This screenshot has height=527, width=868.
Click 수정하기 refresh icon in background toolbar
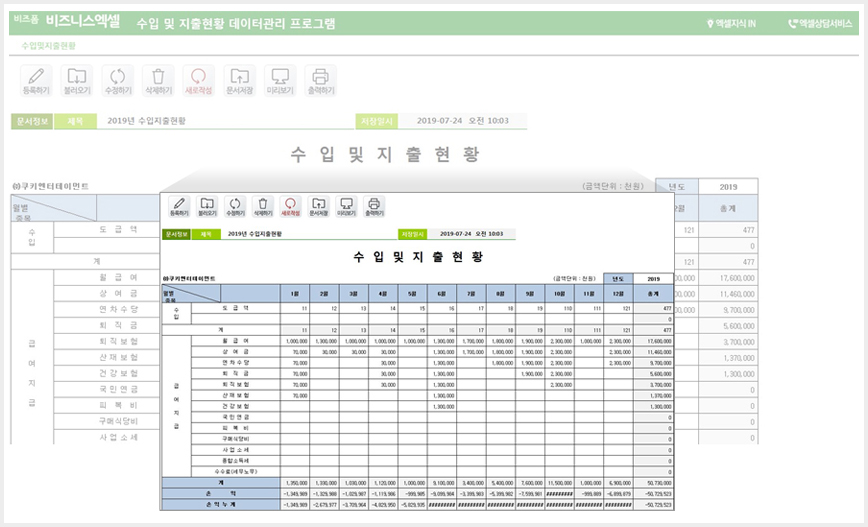(118, 81)
